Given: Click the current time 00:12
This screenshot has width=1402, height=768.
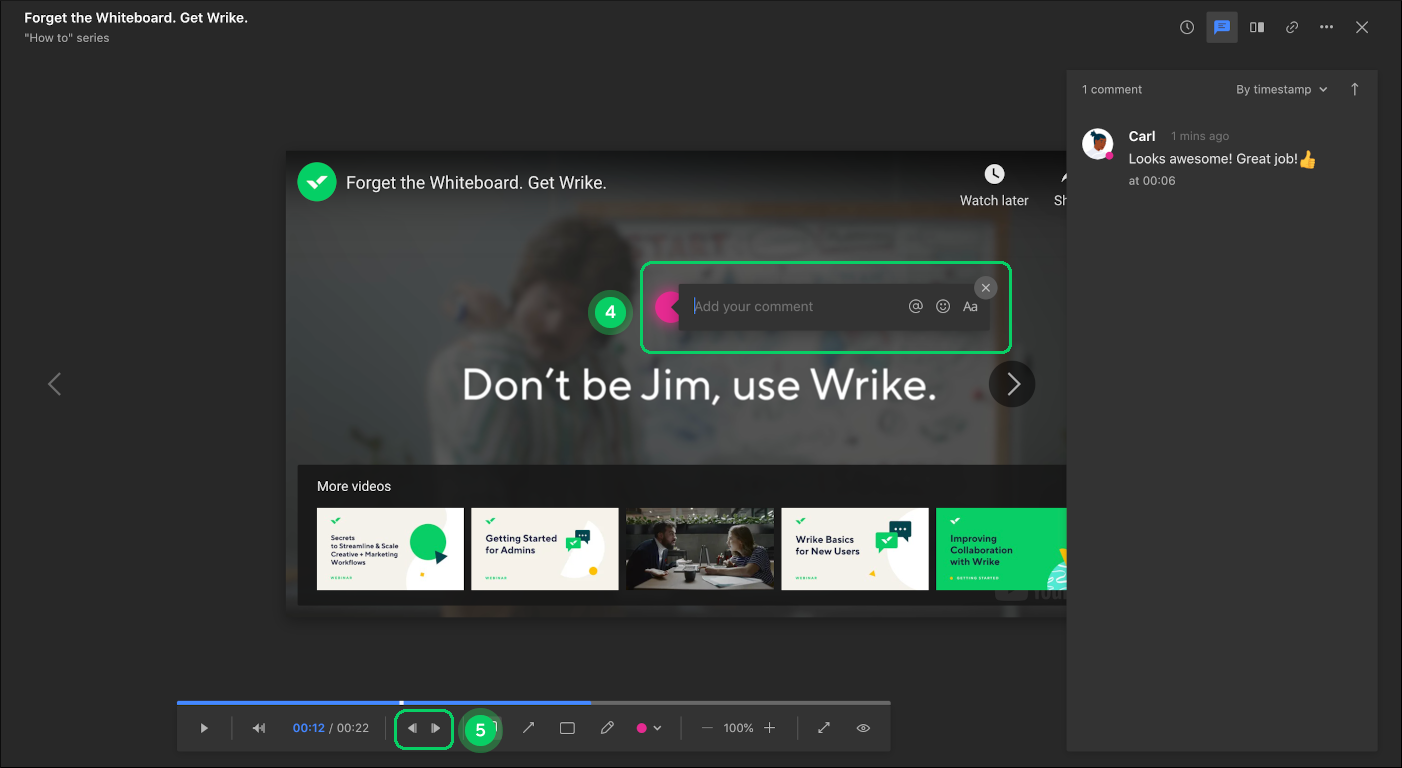Looking at the screenshot, I should (309, 728).
